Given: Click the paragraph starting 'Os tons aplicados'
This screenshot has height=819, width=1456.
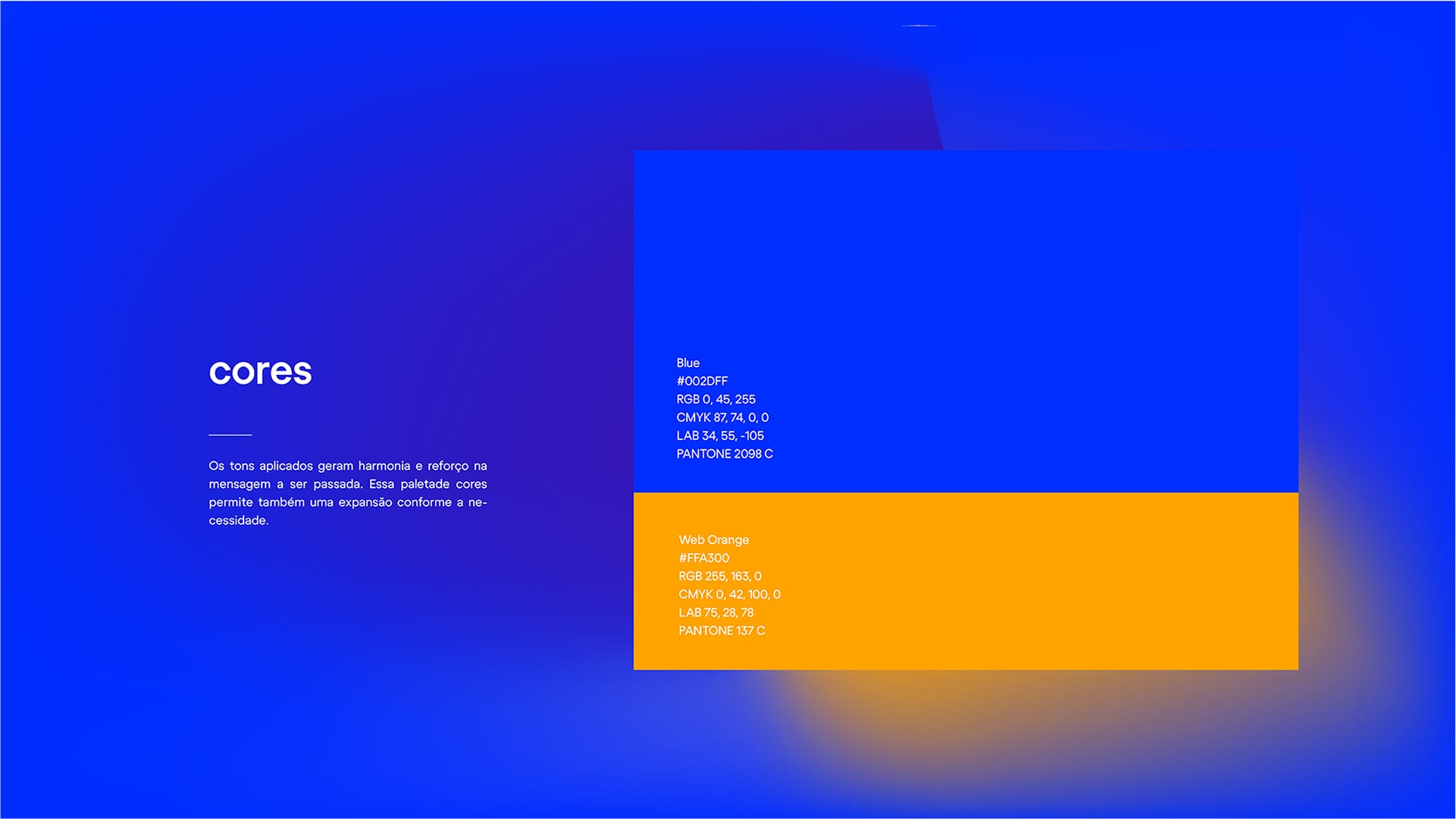Looking at the screenshot, I should pyautogui.click(x=348, y=492).
